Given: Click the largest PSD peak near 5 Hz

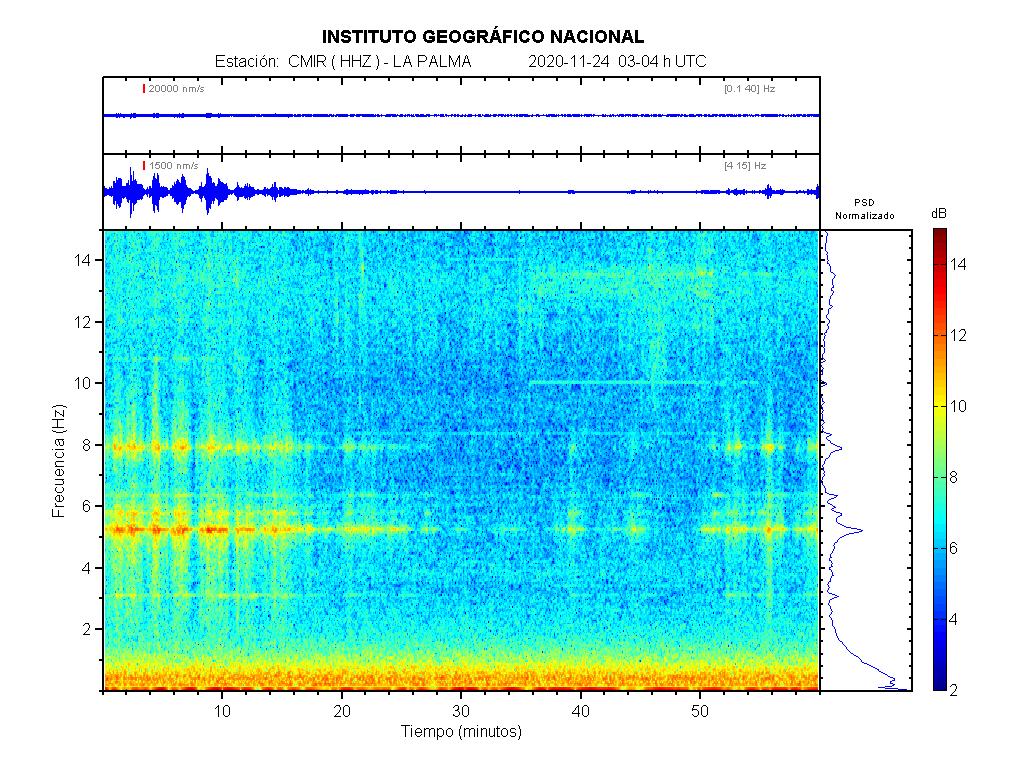Looking at the screenshot, I should pyautogui.click(x=858, y=530).
